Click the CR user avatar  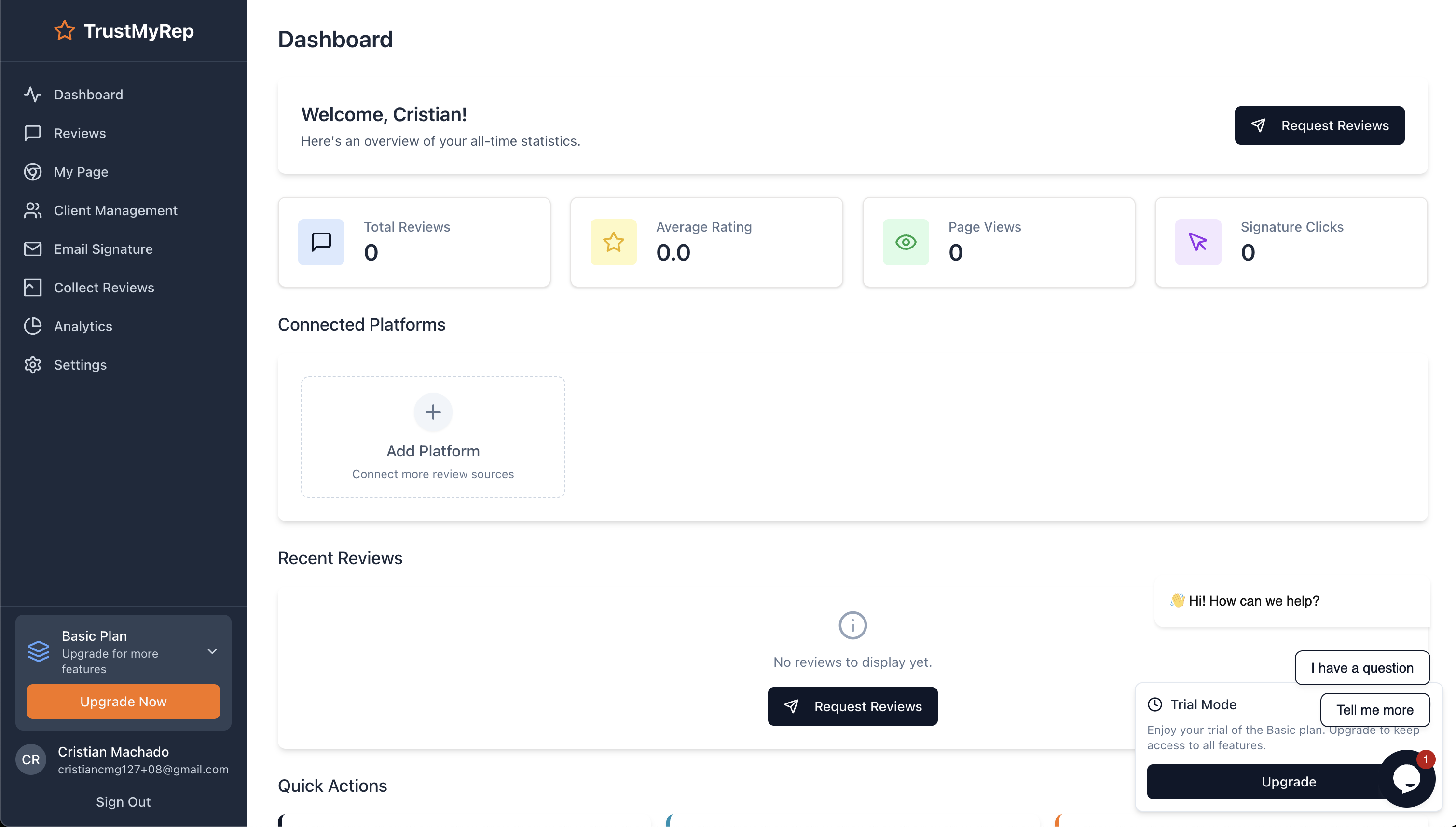[x=31, y=759]
